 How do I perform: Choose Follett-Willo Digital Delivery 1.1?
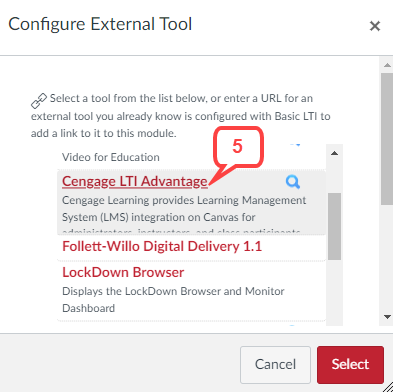pos(162,246)
